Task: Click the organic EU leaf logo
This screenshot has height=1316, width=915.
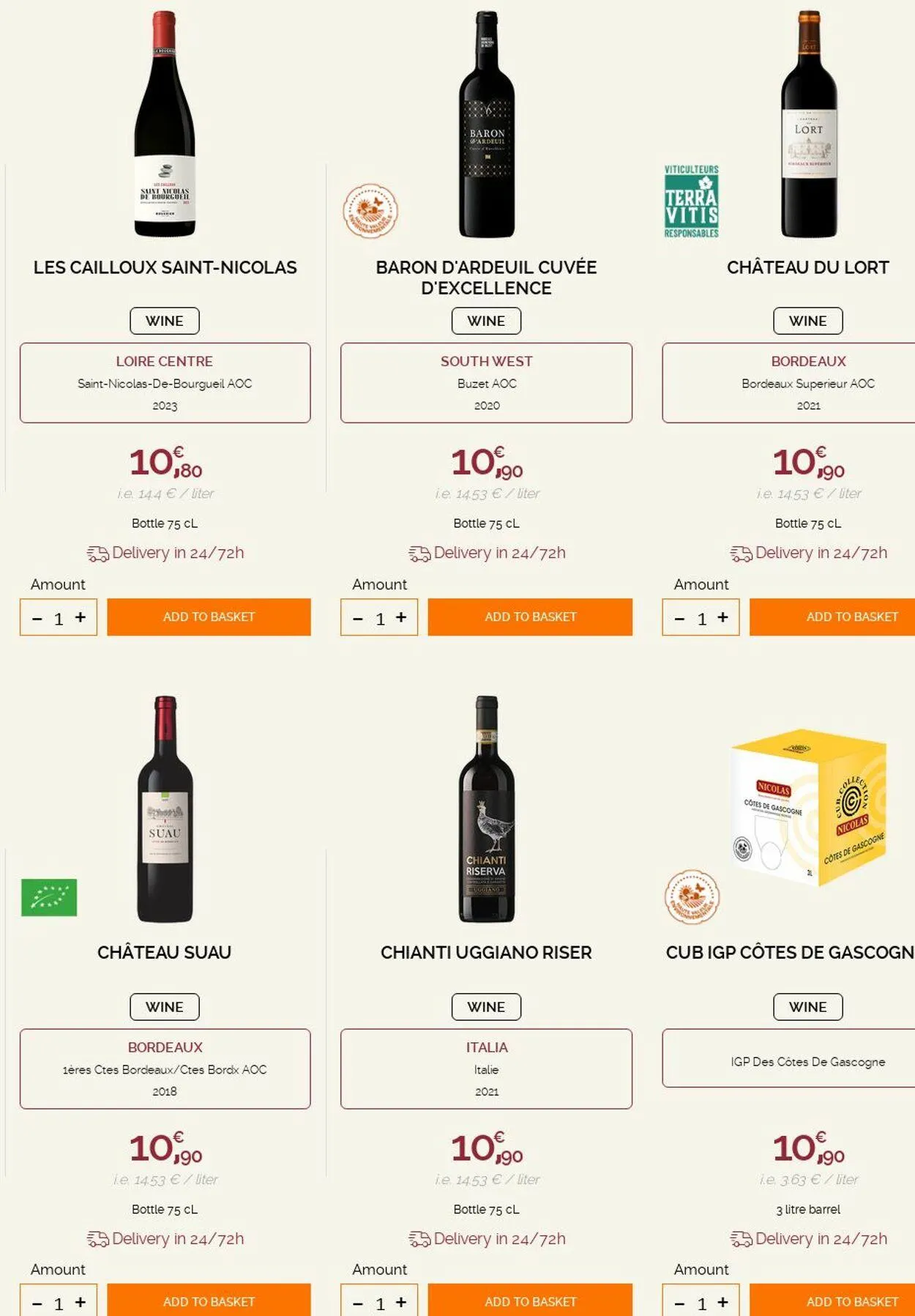Action: pos(49,897)
